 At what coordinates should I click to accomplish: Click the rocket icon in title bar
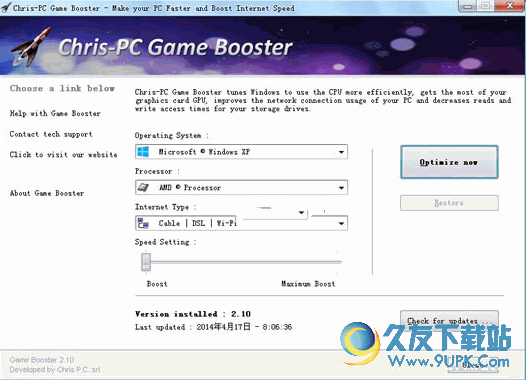click(6, 7)
